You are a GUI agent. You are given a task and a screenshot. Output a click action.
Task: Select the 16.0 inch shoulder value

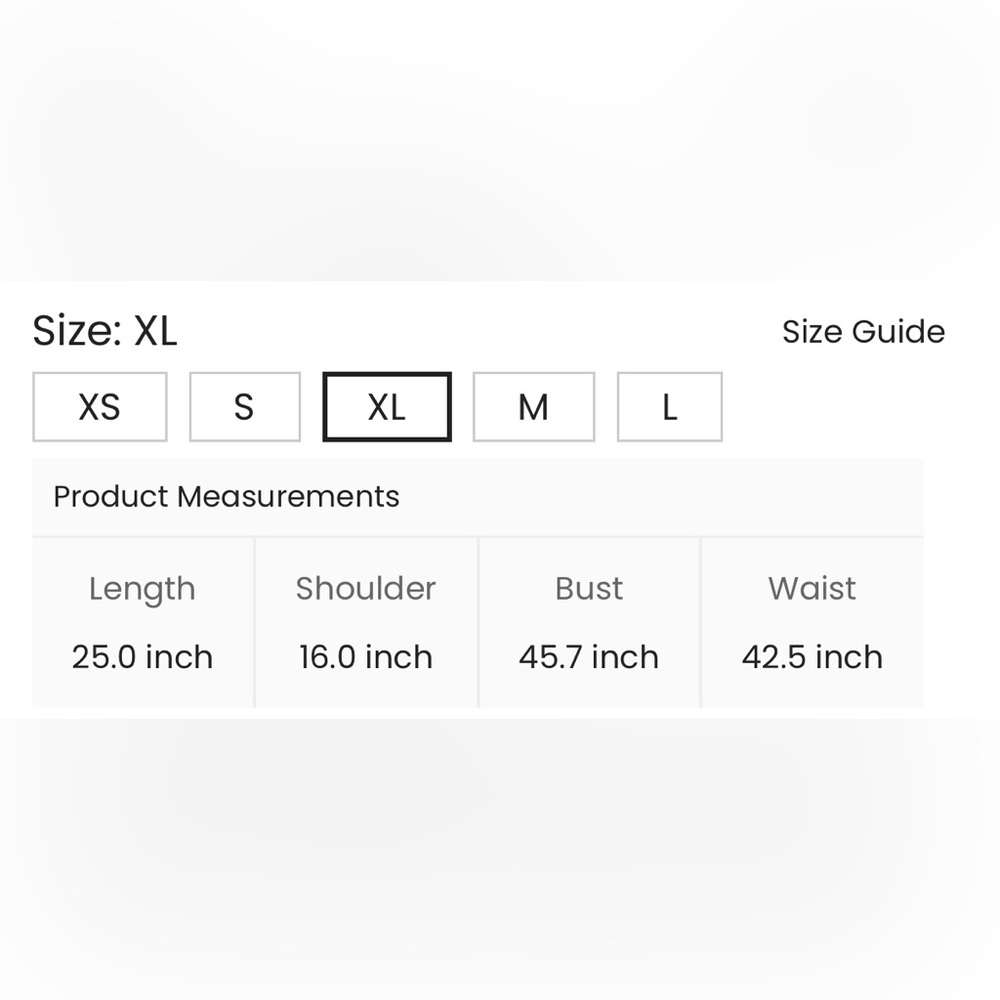[366, 657]
